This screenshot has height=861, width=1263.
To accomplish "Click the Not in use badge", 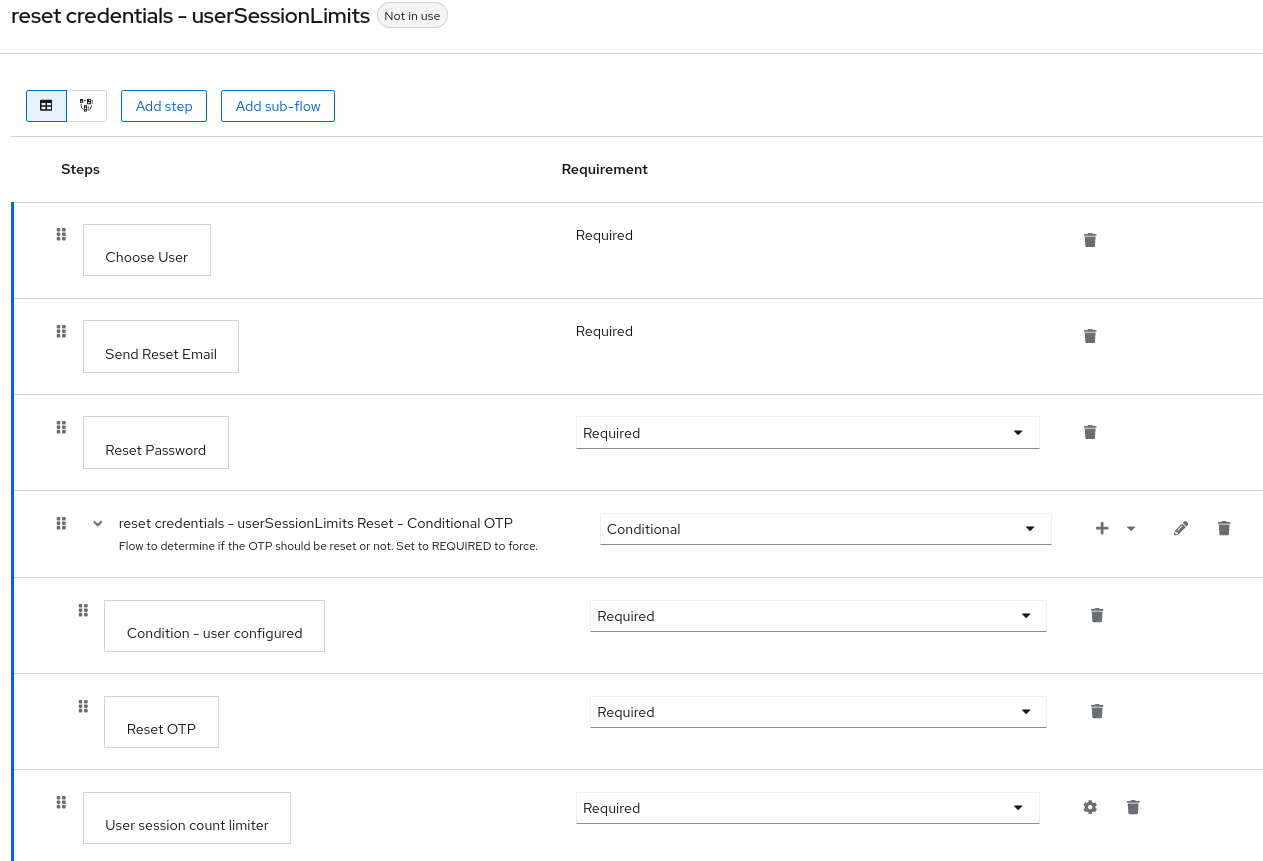I will point(412,15).
